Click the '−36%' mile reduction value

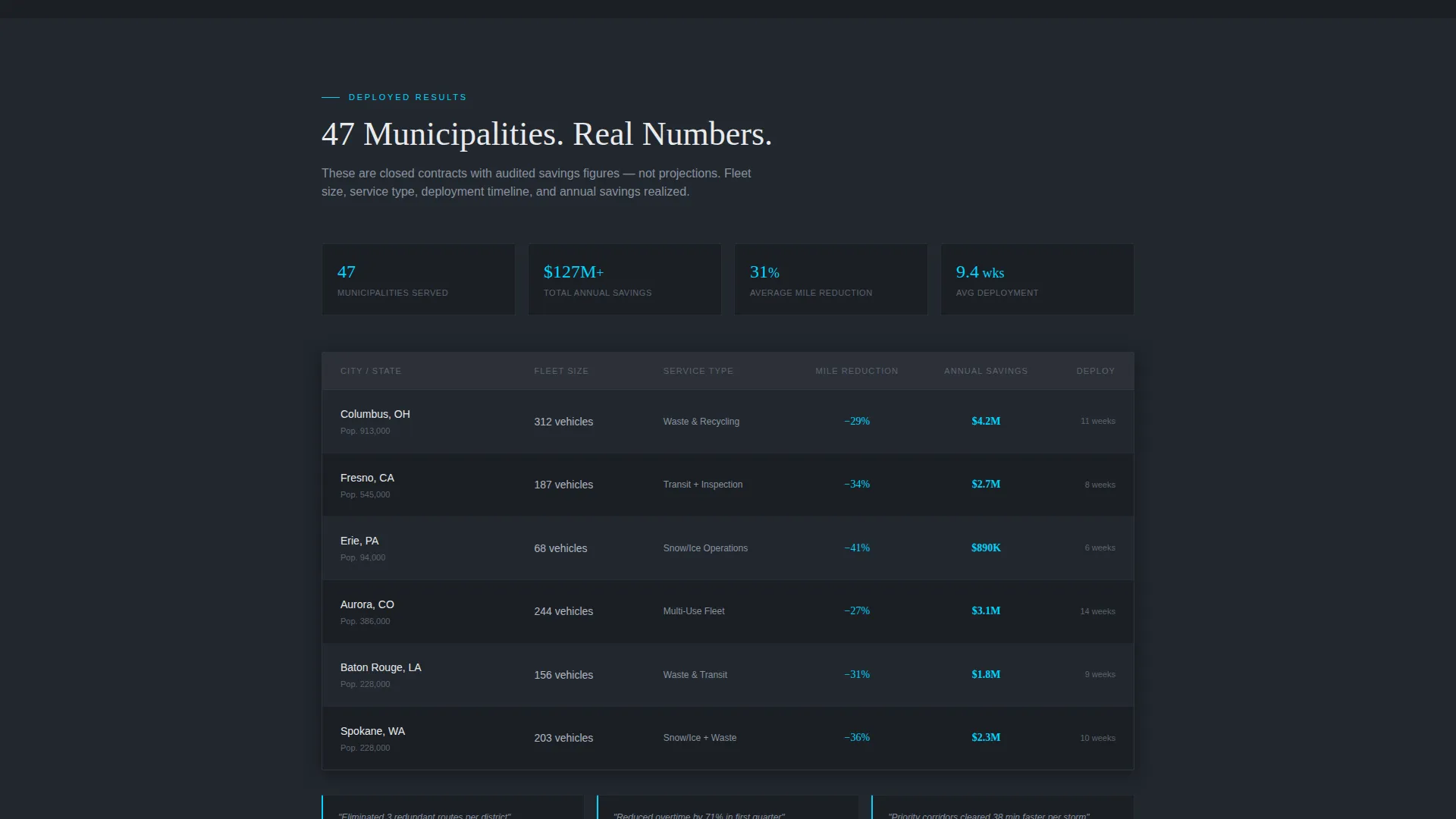coord(857,737)
